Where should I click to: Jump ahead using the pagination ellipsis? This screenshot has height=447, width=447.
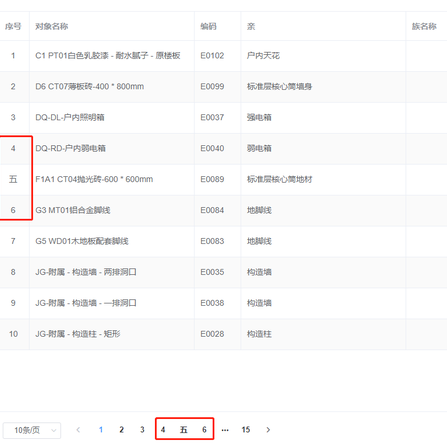point(225,430)
